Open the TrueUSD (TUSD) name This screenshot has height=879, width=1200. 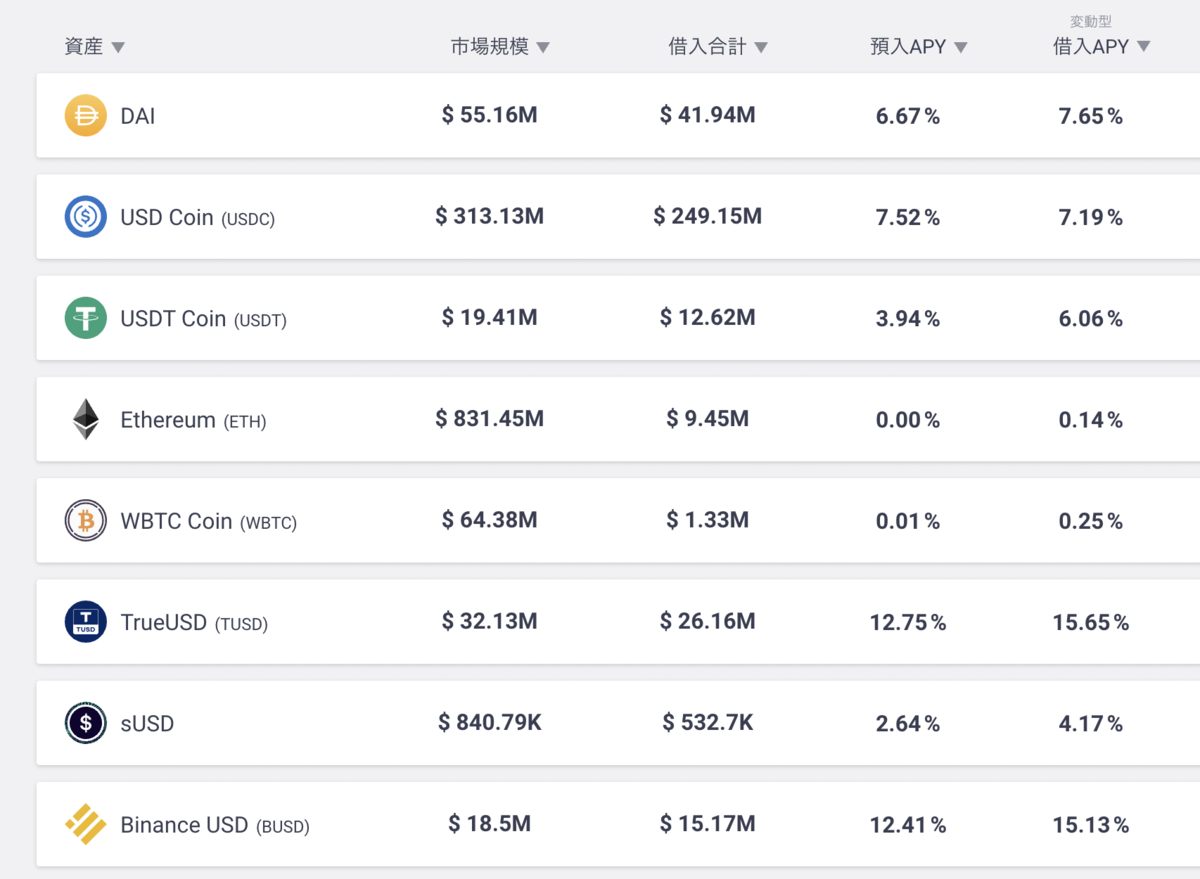click(195, 622)
